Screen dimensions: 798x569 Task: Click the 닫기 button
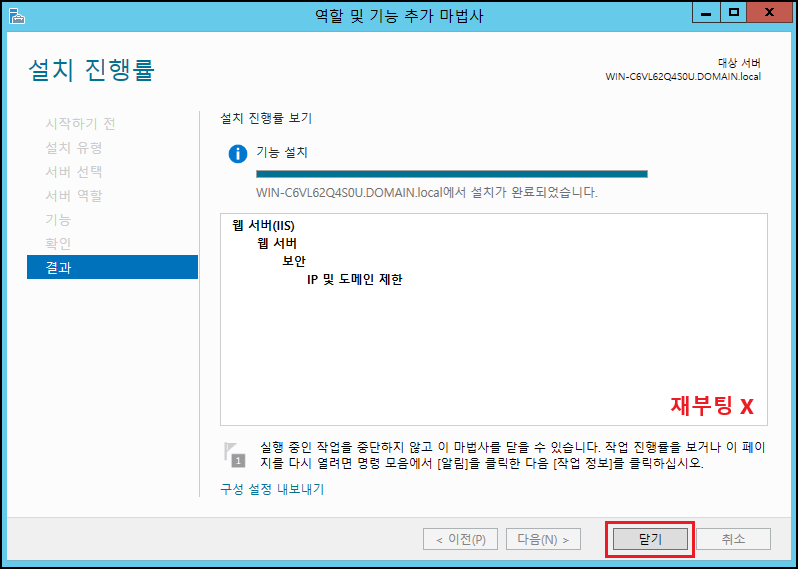(x=650, y=539)
